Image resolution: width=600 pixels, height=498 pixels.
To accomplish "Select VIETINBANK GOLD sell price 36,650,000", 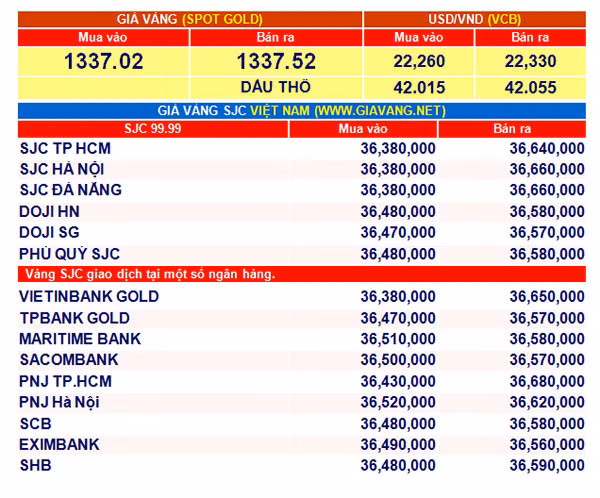I will (x=547, y=297).
